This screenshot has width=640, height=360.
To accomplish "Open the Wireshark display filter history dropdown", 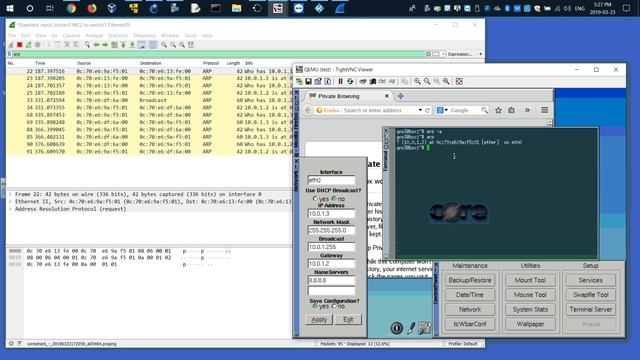I will [442, 54].
